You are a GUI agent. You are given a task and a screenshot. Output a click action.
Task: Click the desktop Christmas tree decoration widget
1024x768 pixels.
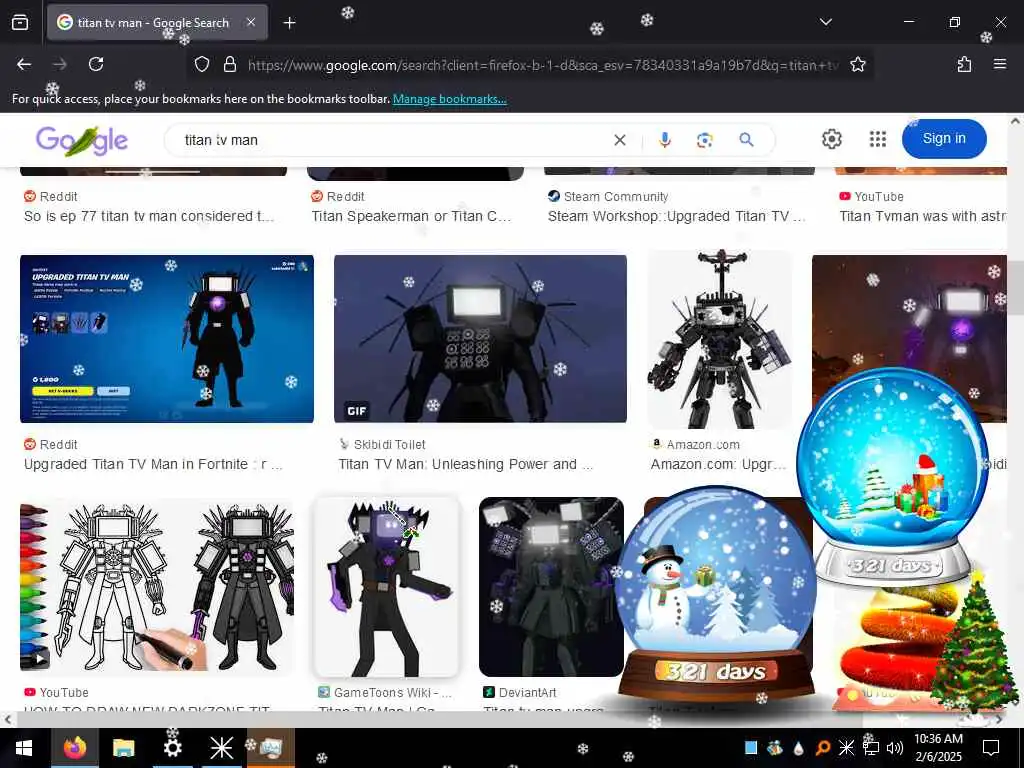pyautogui.click(x=973, y=643)
